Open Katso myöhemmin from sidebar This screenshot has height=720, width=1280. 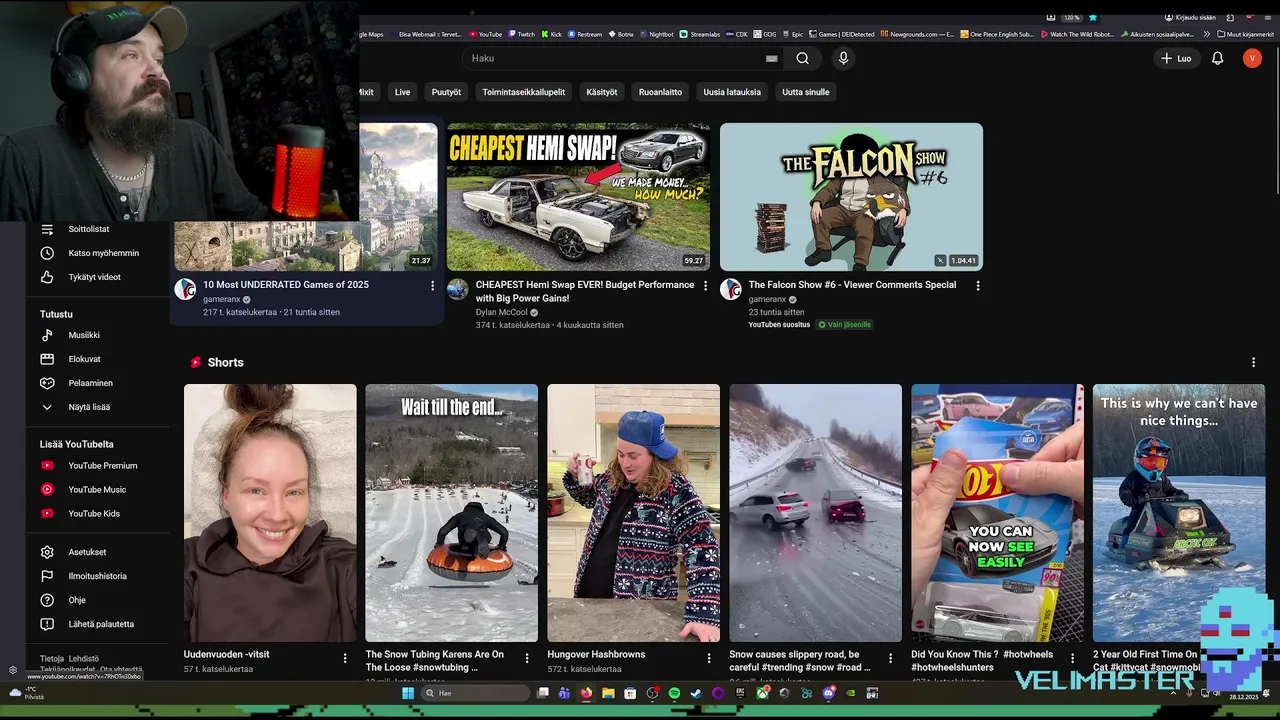(98, 253)
